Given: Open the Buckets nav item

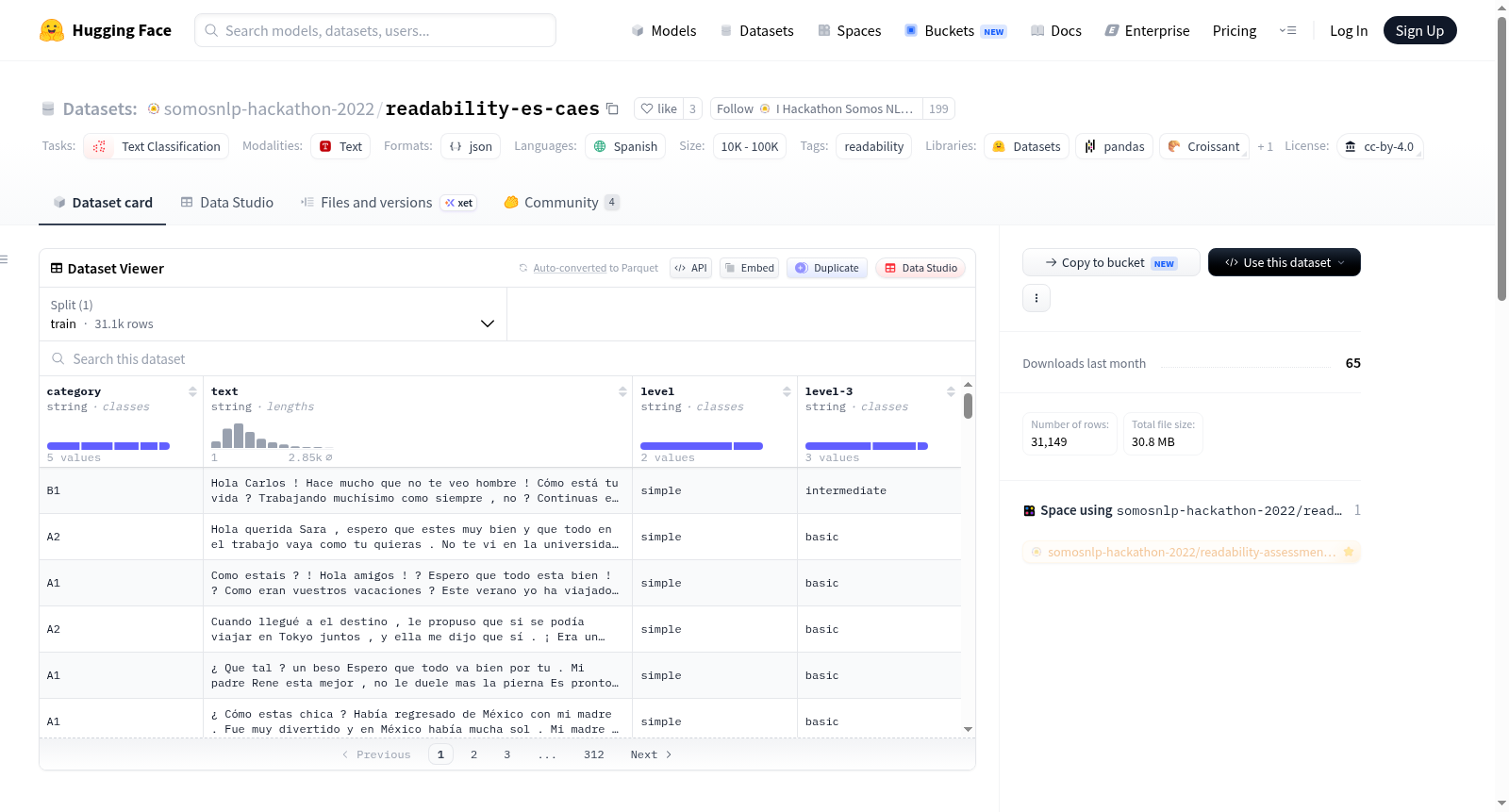Looking at the screenshot, I should click(955, 30).
